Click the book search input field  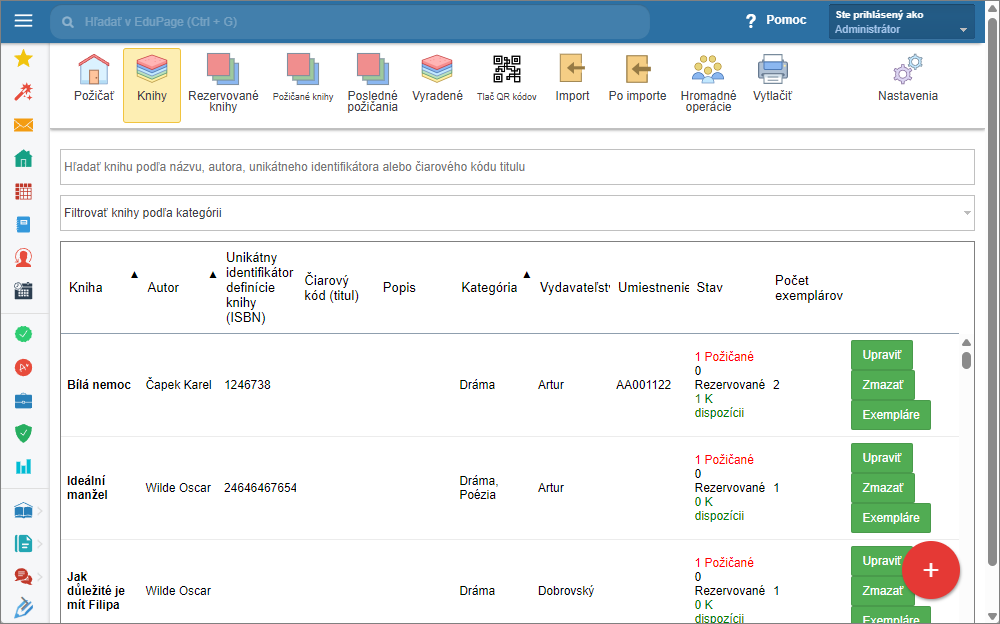(x=516, y=167)
